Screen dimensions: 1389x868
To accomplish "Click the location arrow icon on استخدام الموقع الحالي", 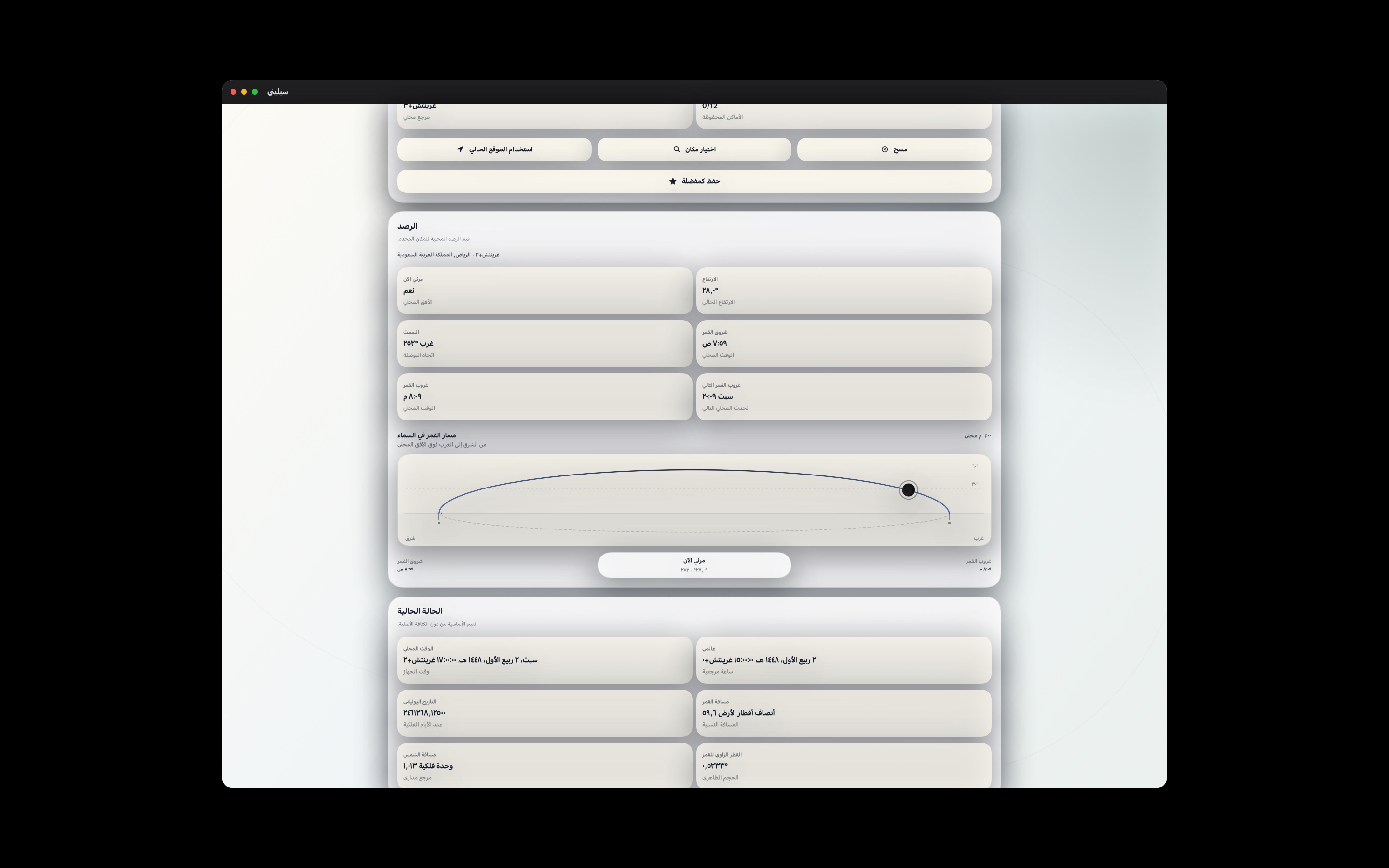I will pyautogui.click(x=460, y=149).
